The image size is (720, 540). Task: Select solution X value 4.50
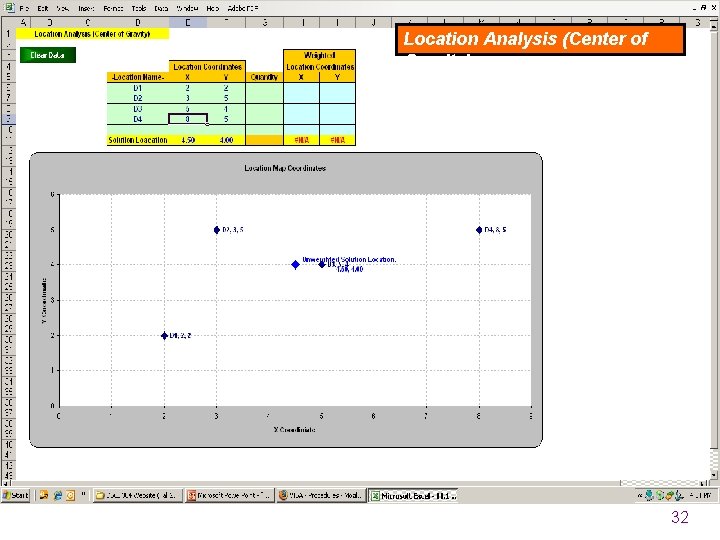pyautogui.click(x=188, y=140)
